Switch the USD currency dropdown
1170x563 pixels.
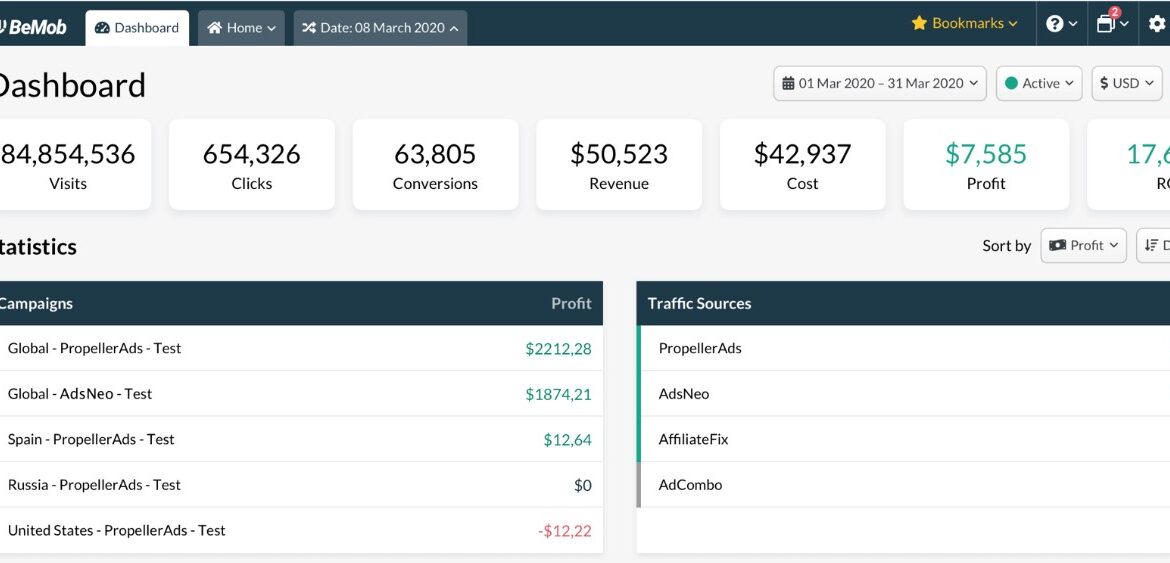pos(1127,84)
